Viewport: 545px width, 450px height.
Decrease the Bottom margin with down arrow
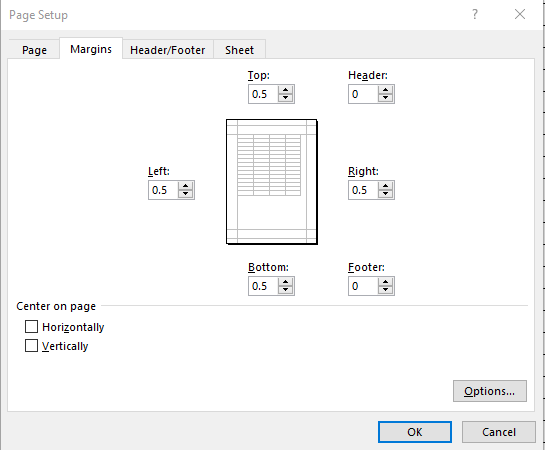[285, 290]
